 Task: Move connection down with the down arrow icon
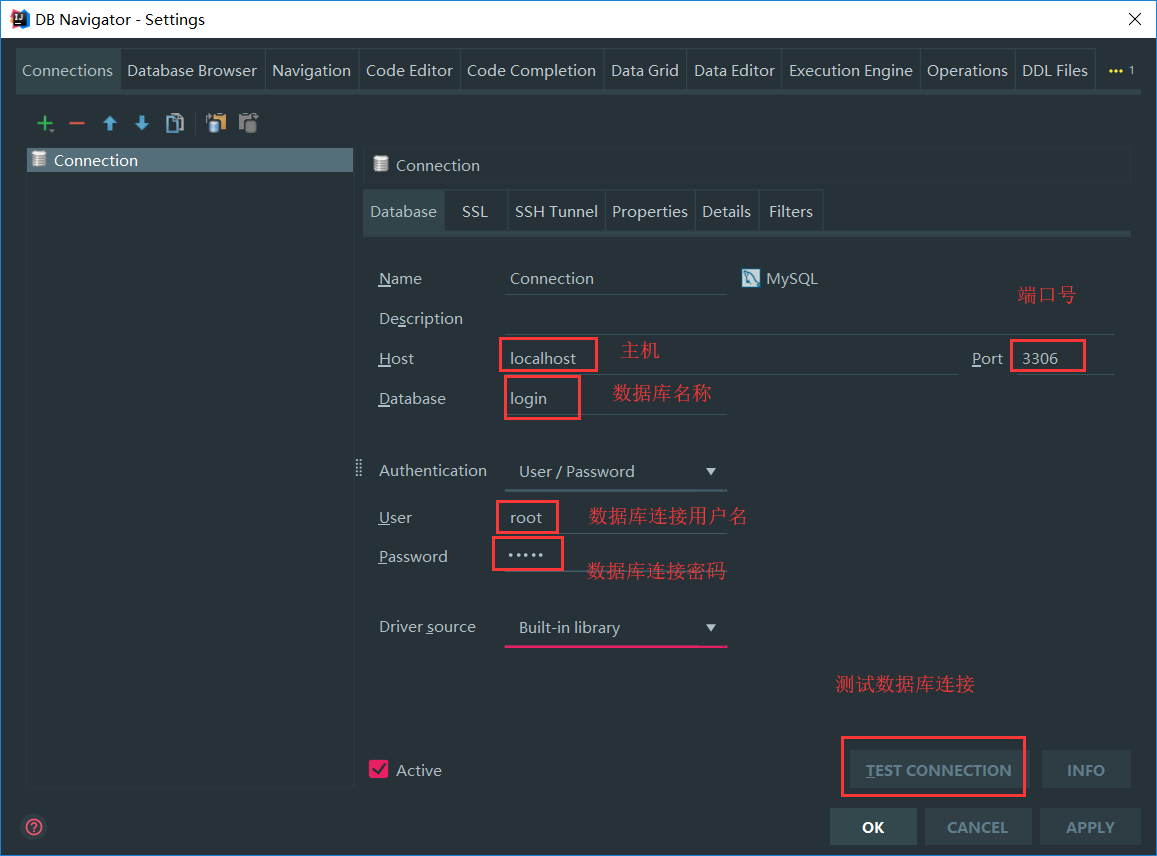pyautogui.click(x=142, y=123)
